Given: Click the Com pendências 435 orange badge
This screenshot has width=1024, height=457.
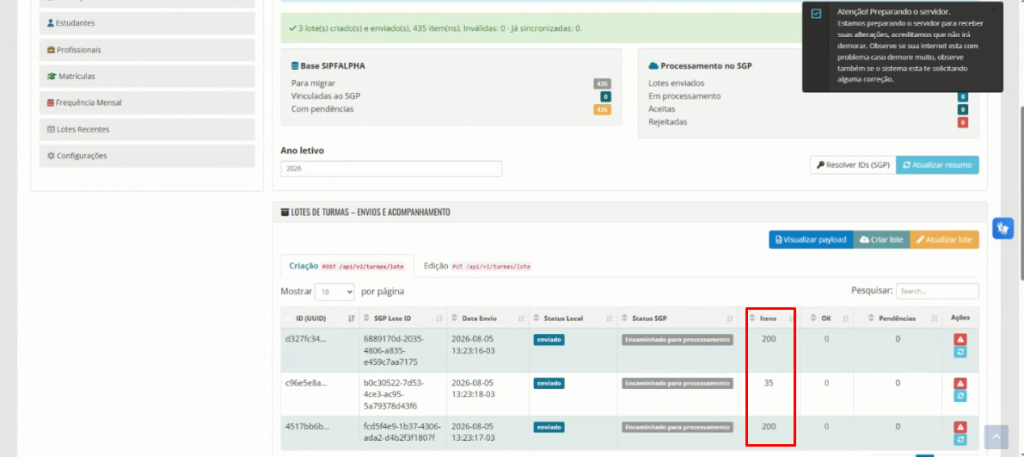Looking at the screenshot, I should point(602,110).
